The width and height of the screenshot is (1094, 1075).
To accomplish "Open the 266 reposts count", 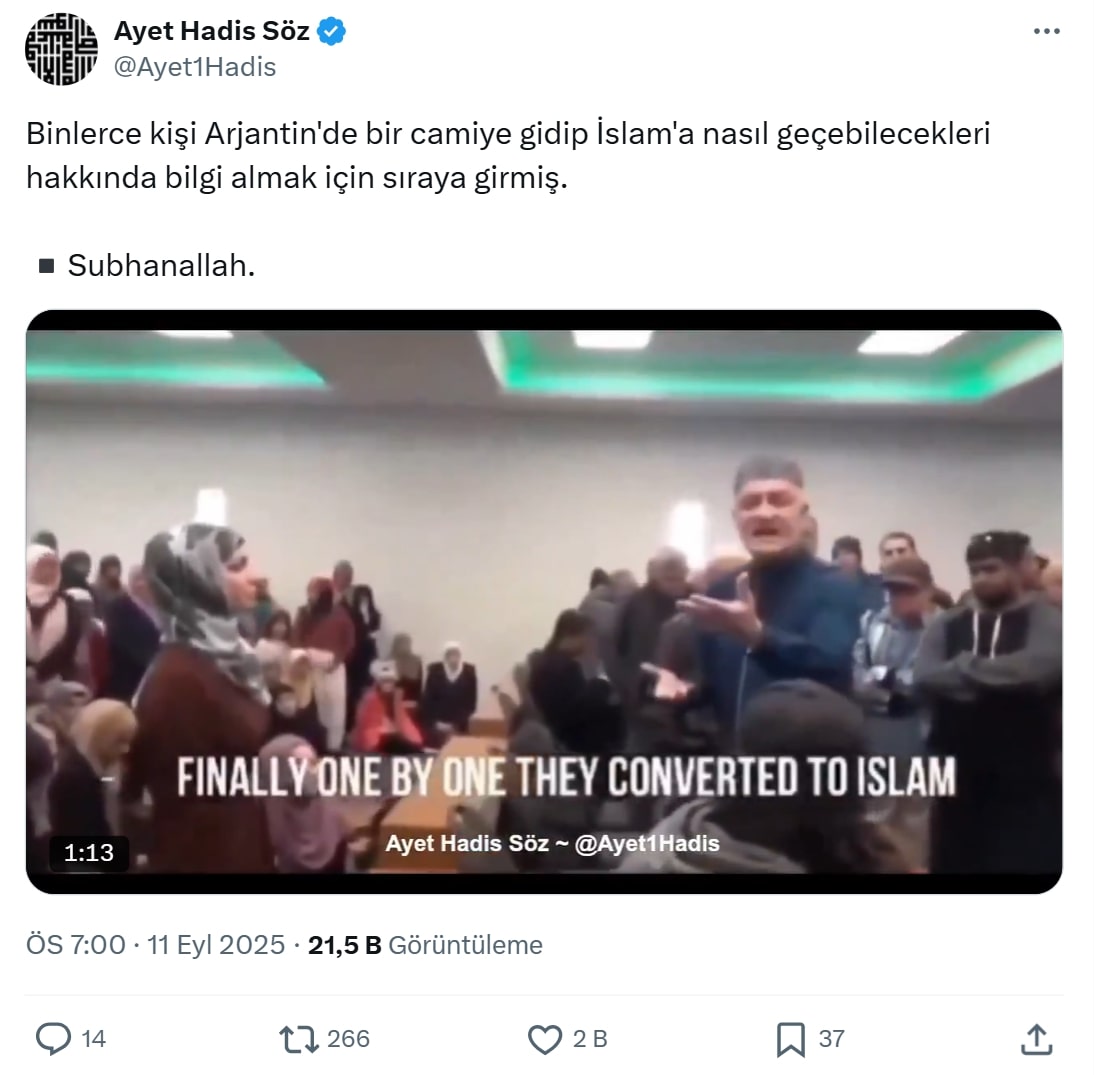I will click(x=348, y=1039).
